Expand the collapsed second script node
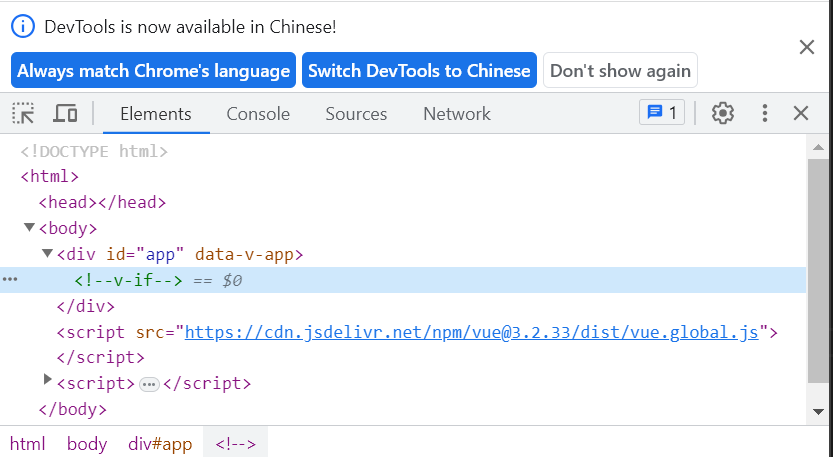833x457 pixels. point(48,379)
